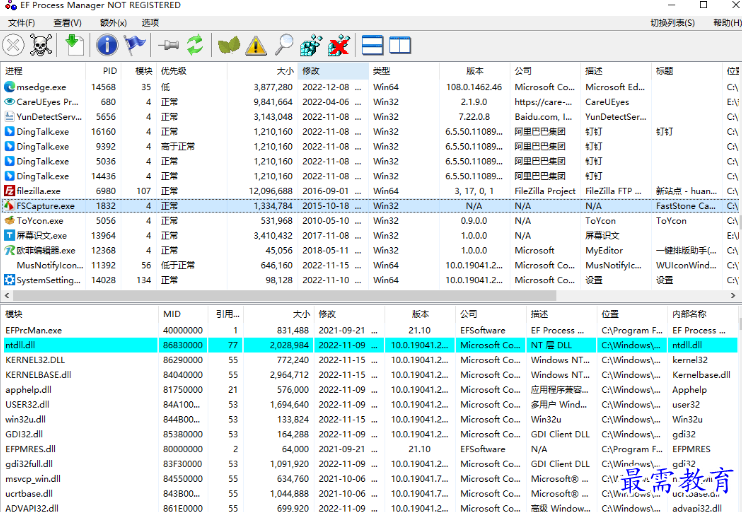The image size is (742, 512).
Task: Switch to horizontal split layout icon
Action: tap(372, 45)
